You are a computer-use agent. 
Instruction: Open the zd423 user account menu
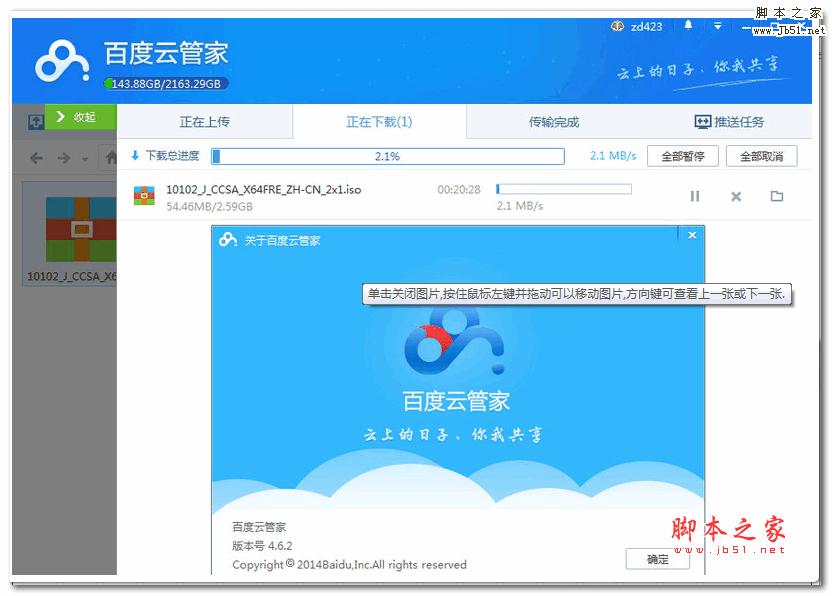pyautogui.click(x=637, y=26)
